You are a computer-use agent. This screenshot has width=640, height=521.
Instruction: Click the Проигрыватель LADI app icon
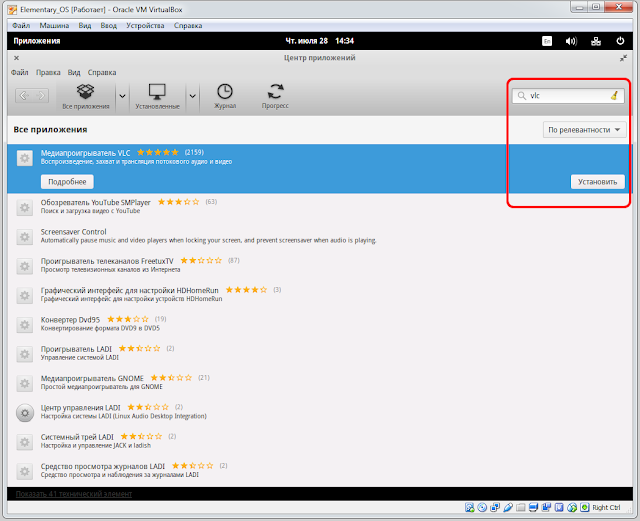tap(24, 354)
